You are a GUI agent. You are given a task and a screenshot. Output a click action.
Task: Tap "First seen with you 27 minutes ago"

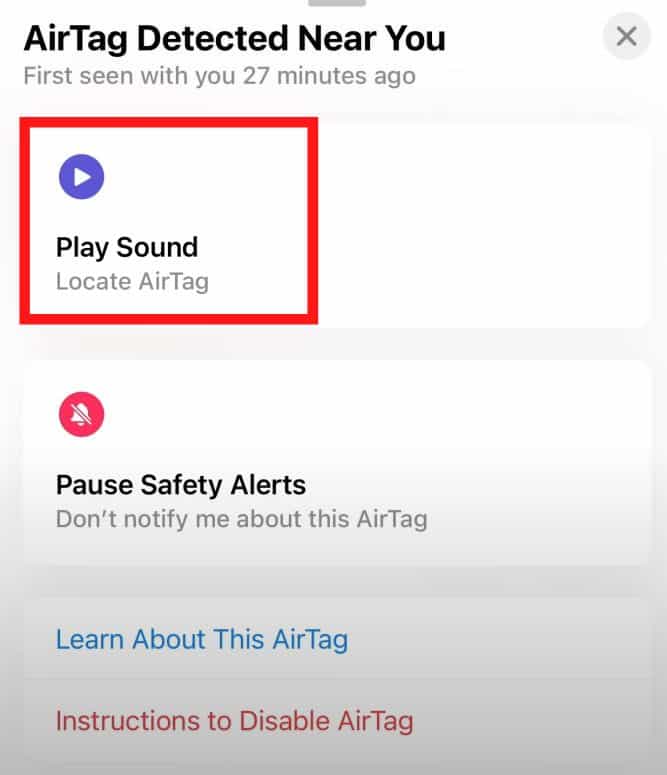tap(220, 76)
